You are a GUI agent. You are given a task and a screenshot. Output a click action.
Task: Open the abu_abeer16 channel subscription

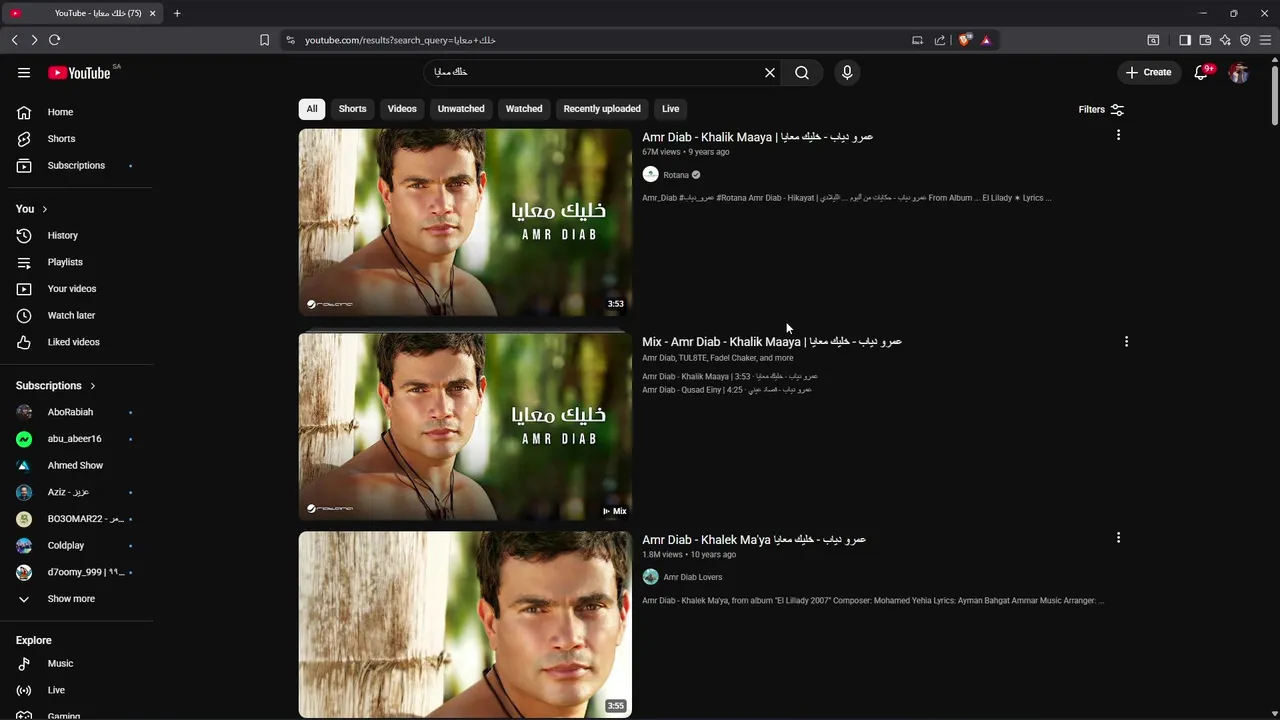[x=76, y=439]
